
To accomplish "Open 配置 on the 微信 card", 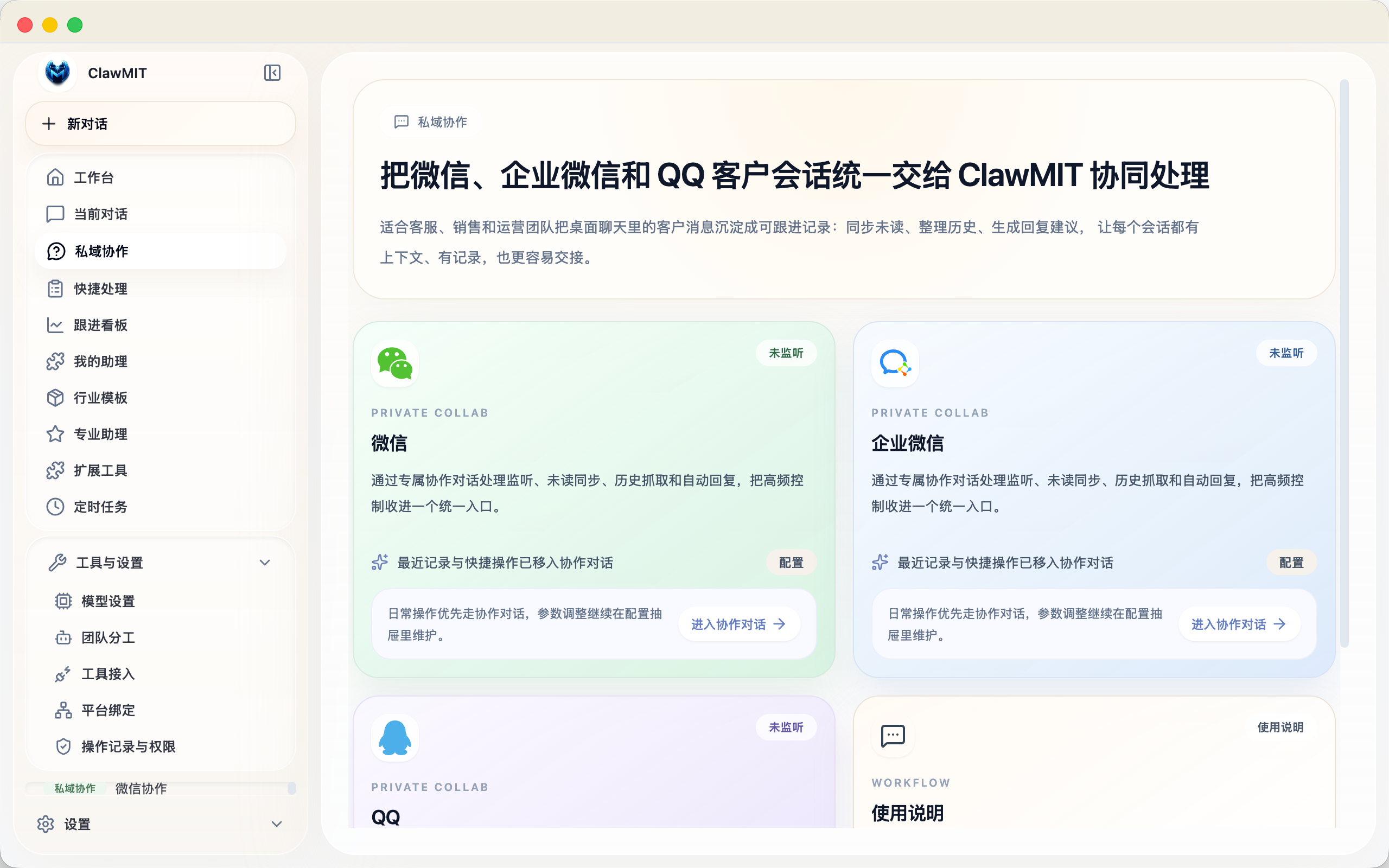I will 791,563.
